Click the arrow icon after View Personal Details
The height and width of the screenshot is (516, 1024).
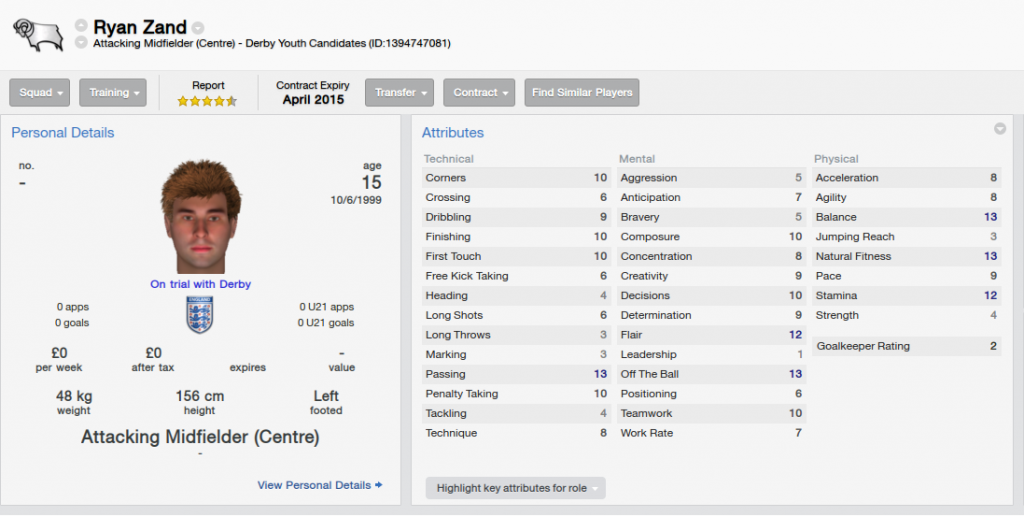pos(379,485)
